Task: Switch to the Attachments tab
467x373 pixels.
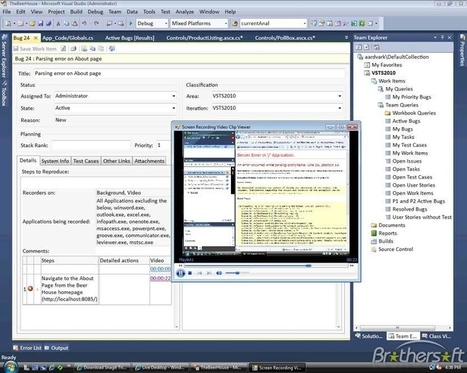Action: point(149,161)
